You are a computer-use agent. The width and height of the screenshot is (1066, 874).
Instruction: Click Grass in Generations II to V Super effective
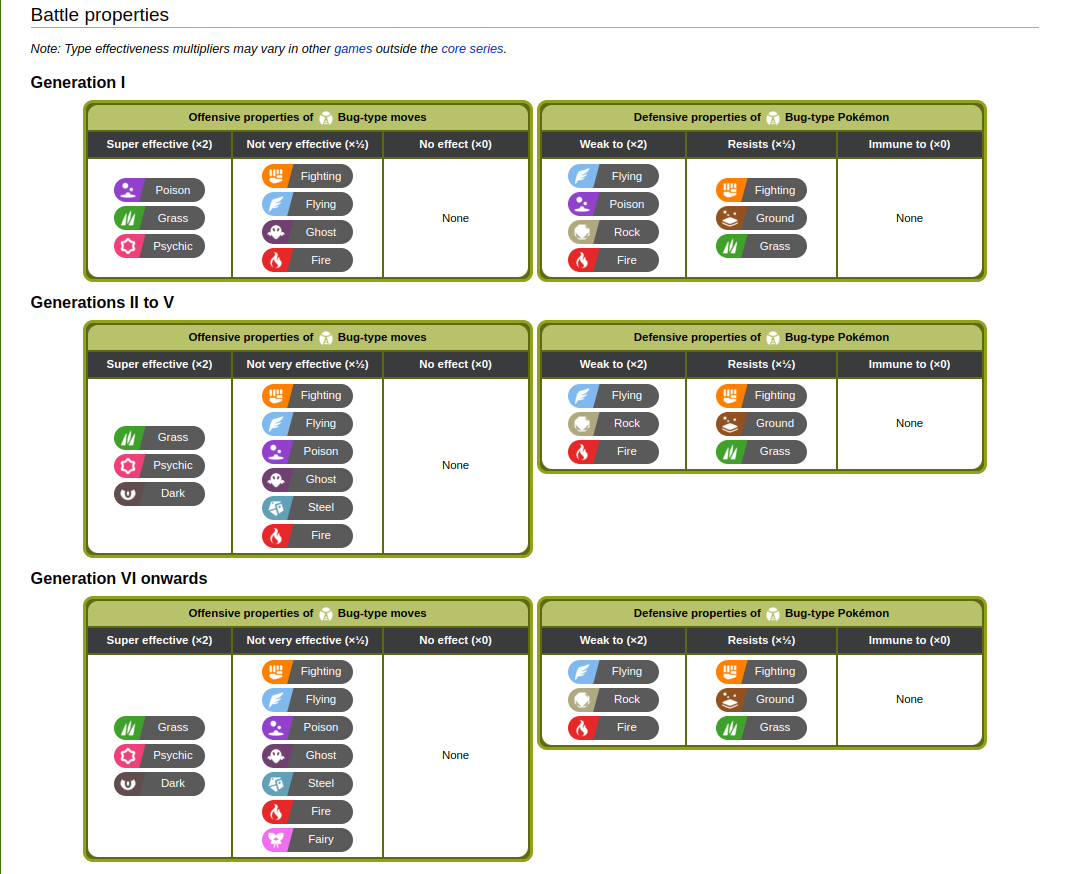[x=159, y=438]
